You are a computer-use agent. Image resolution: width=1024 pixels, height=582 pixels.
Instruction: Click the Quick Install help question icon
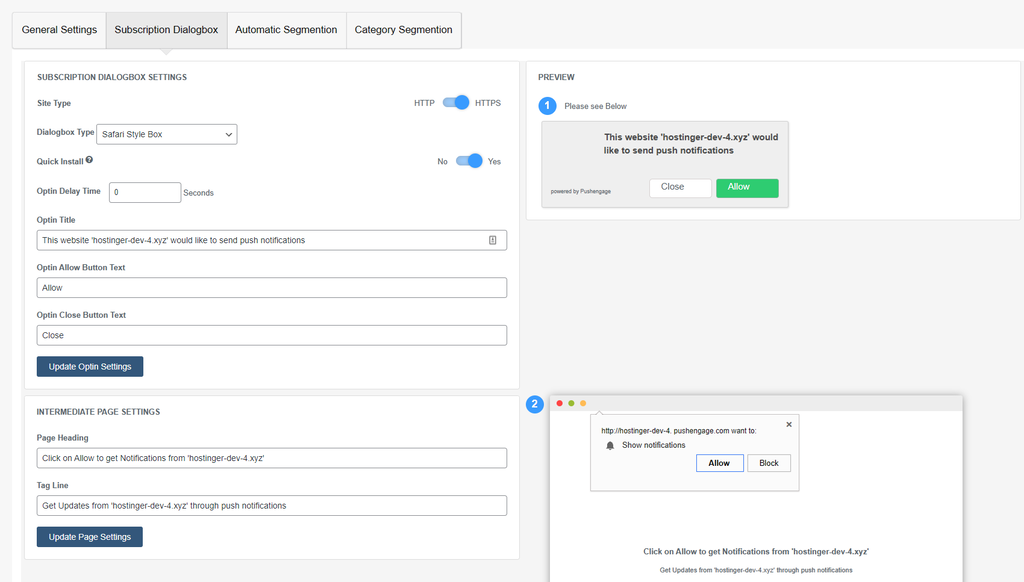(x=89, y=160)
